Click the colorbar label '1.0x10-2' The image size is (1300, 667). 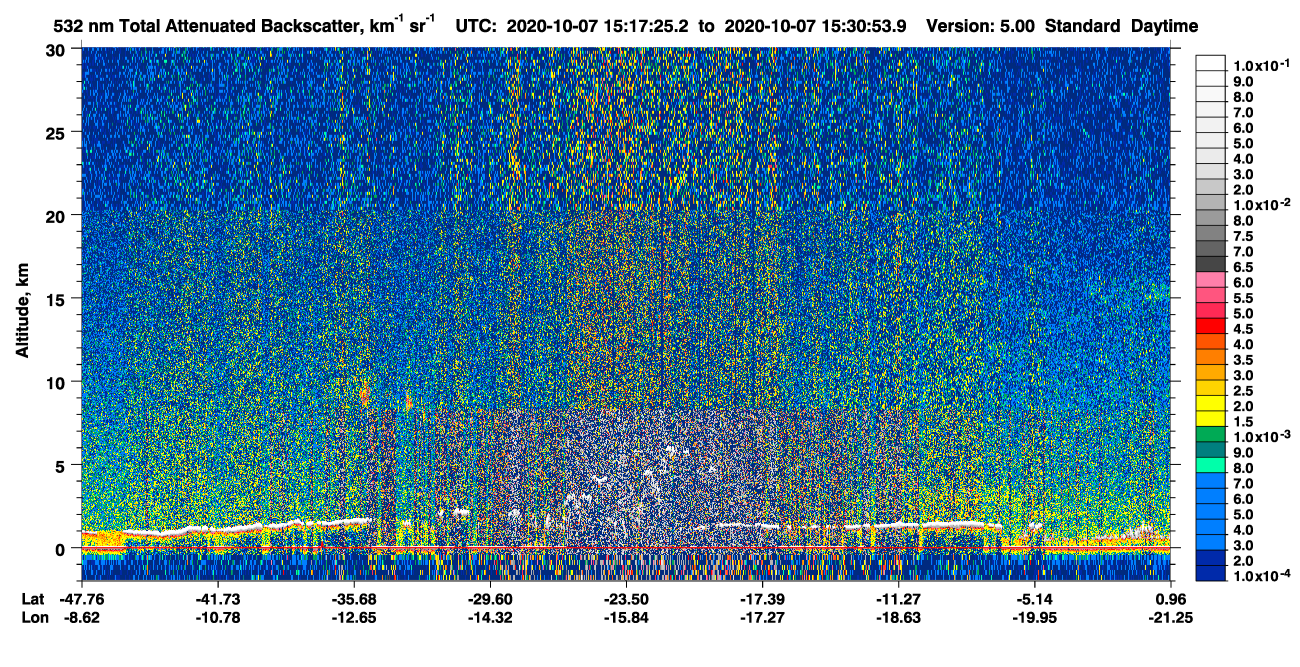coord(1261,204)
